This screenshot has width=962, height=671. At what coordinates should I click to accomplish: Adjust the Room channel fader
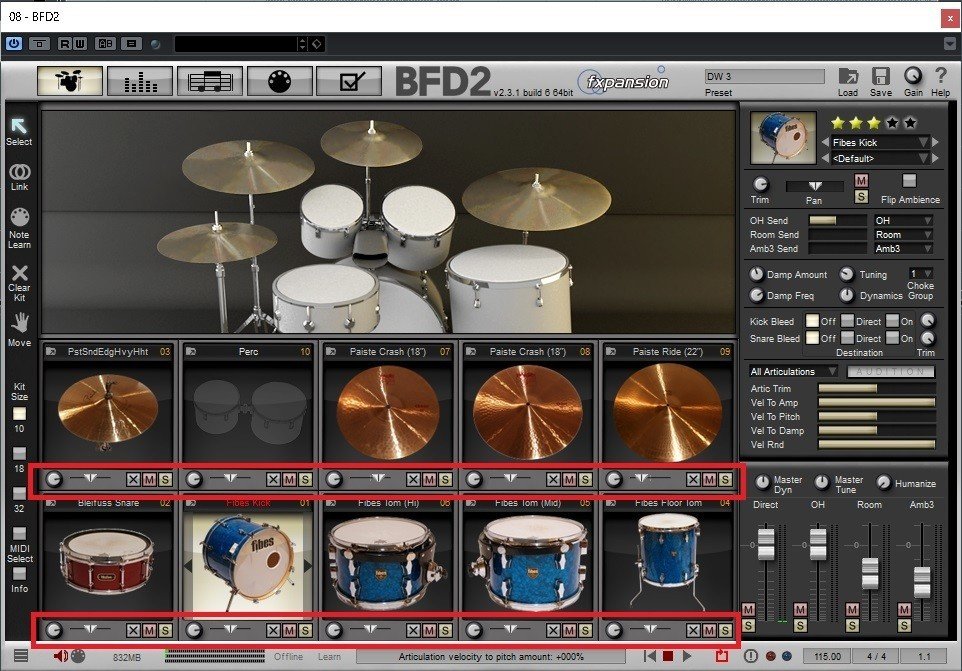pos(870,574)
